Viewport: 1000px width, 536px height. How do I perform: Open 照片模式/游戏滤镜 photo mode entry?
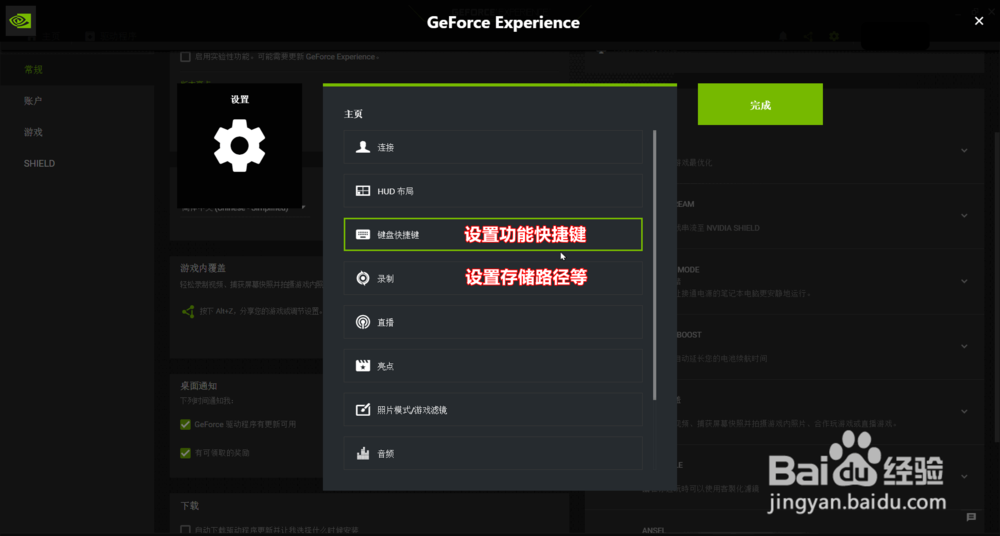[492, 410]
